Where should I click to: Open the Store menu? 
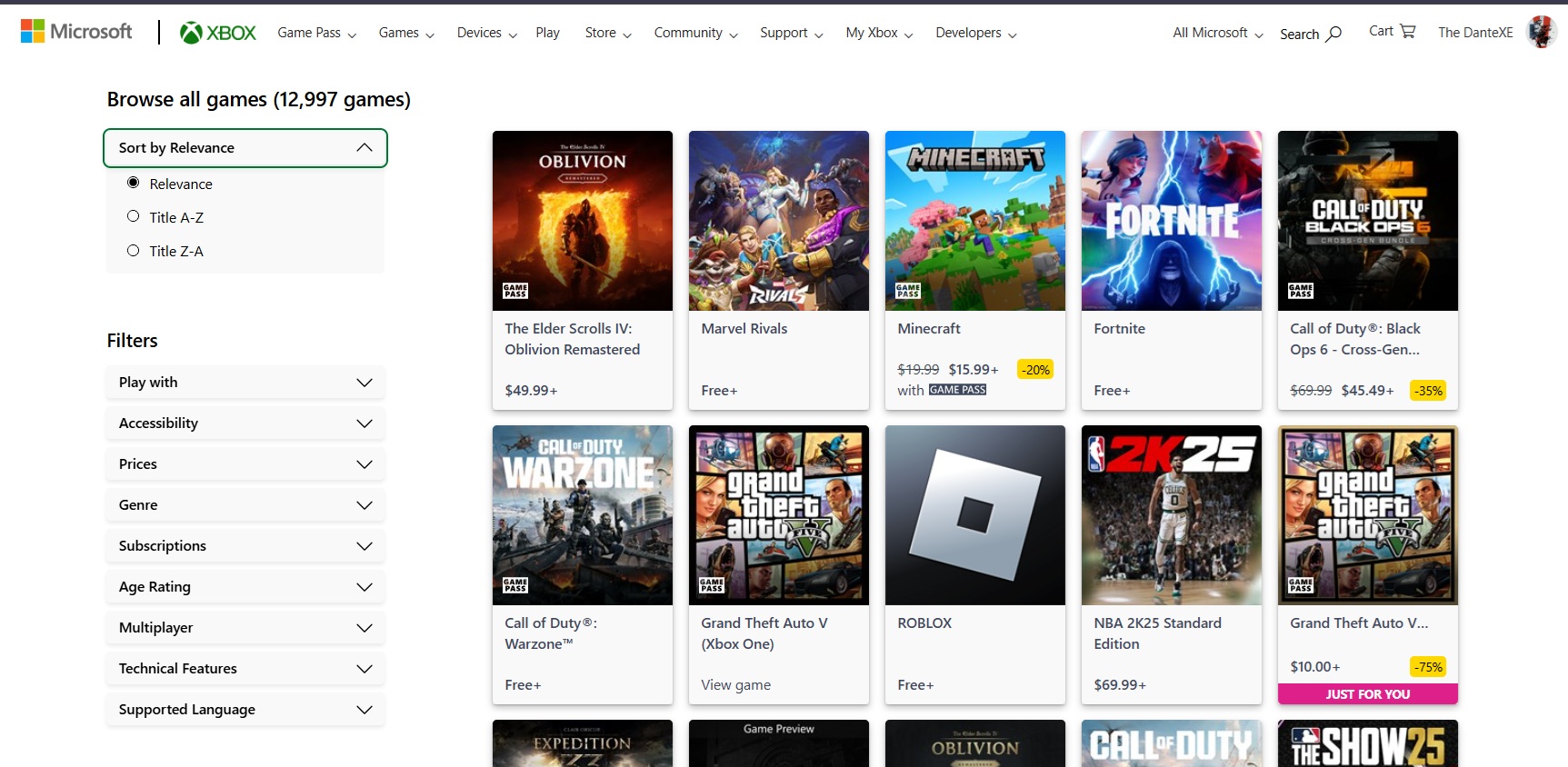coord(608,33)
